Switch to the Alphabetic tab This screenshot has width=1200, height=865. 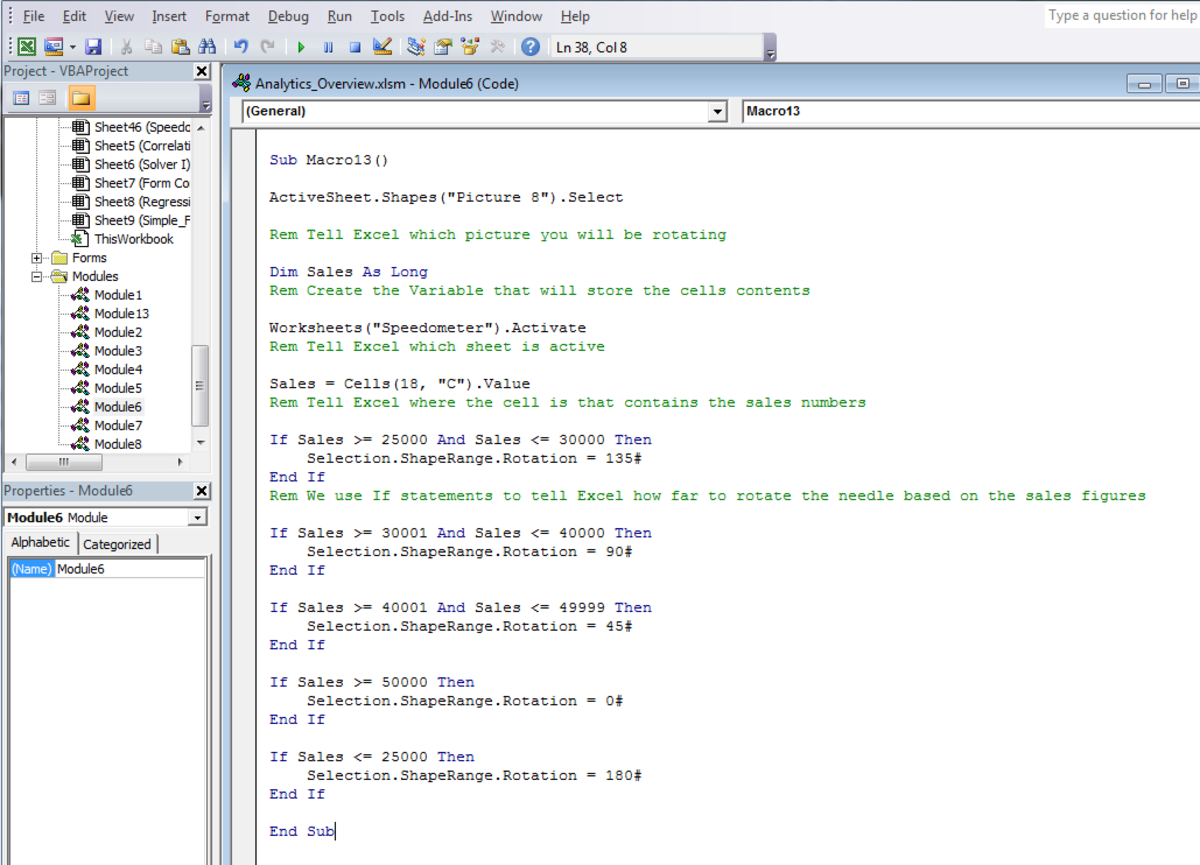[40, 542]
